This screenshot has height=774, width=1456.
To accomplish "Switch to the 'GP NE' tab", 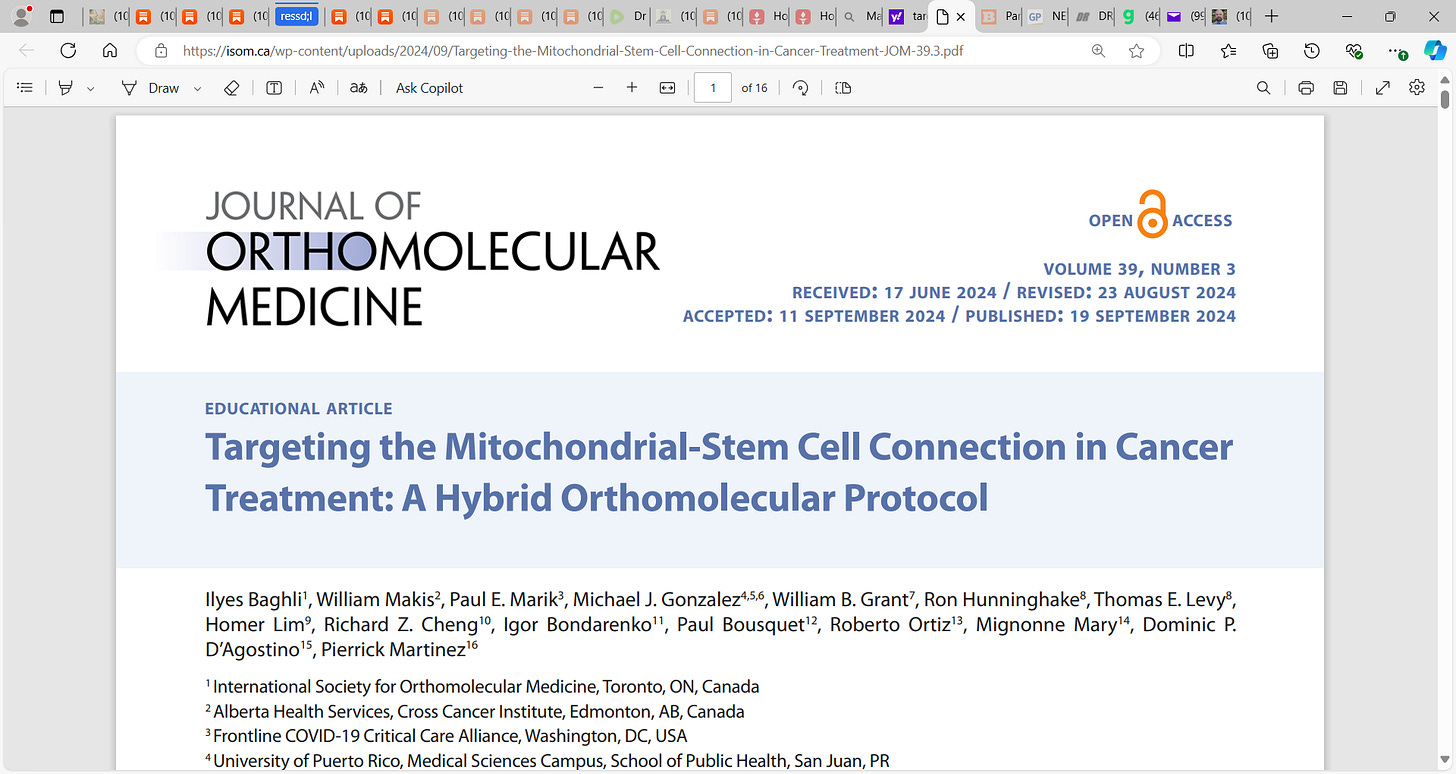I will pyautogui.click(x=1046, y=17).
